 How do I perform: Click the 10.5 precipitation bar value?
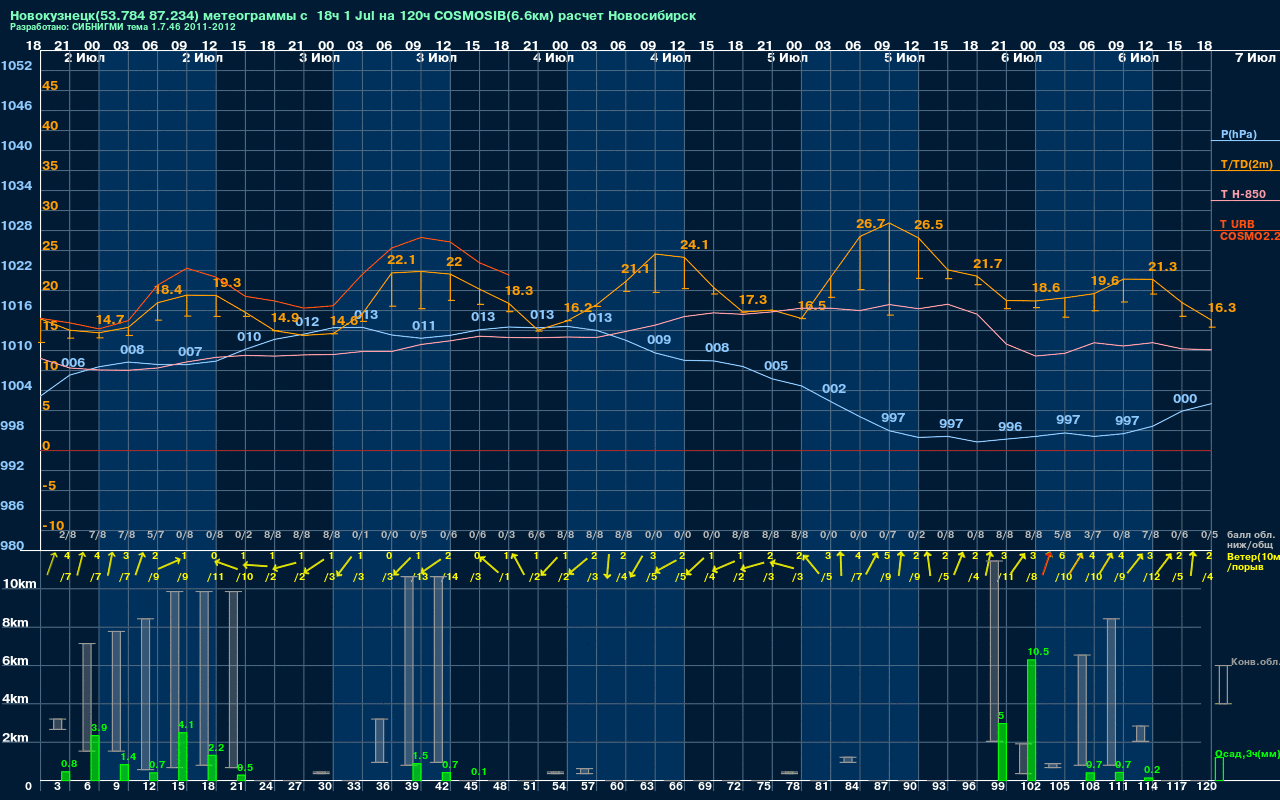(1038, 652)
